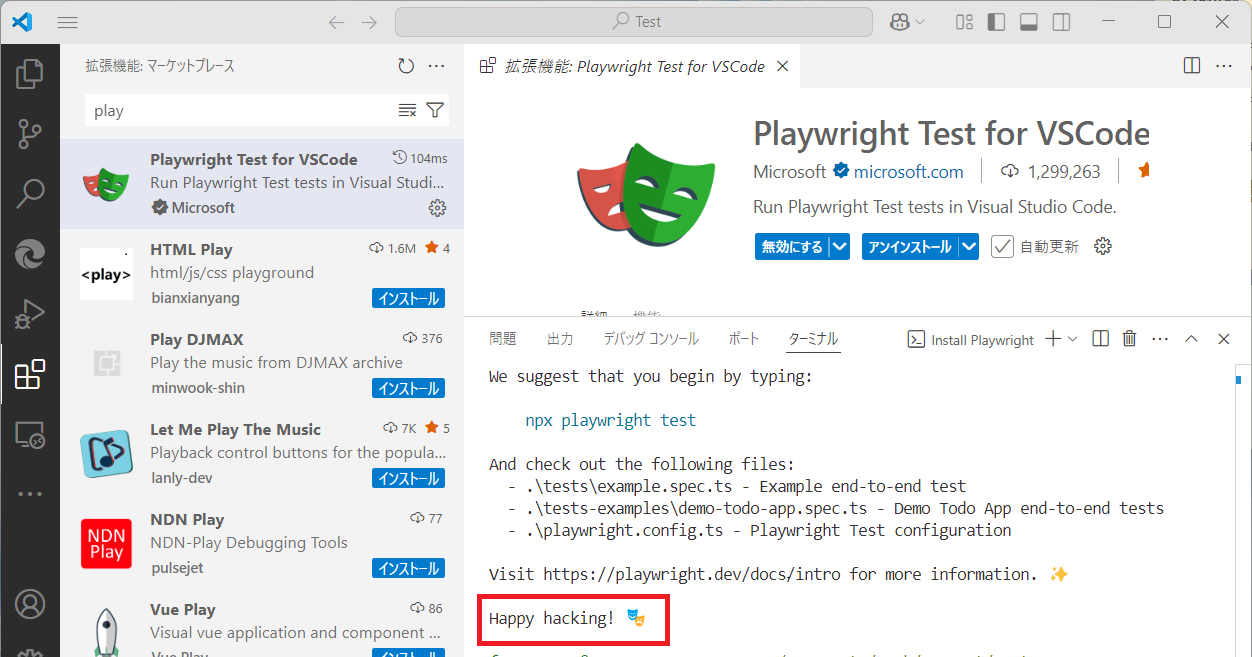The image size is (1252, 657).
Task: Select the Run and Debug icon
Action: [30, 314]
